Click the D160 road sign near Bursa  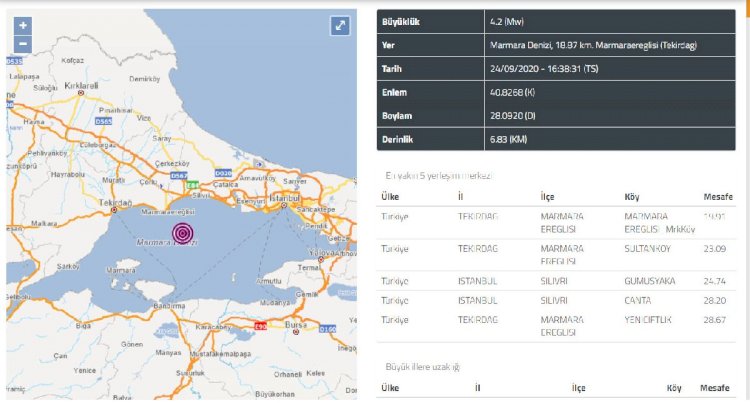point(328,329)
